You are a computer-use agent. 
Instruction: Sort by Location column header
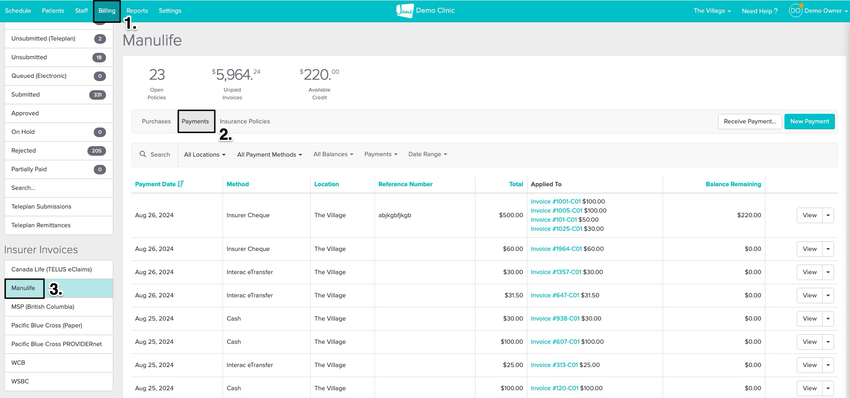[x=326, y=184]
